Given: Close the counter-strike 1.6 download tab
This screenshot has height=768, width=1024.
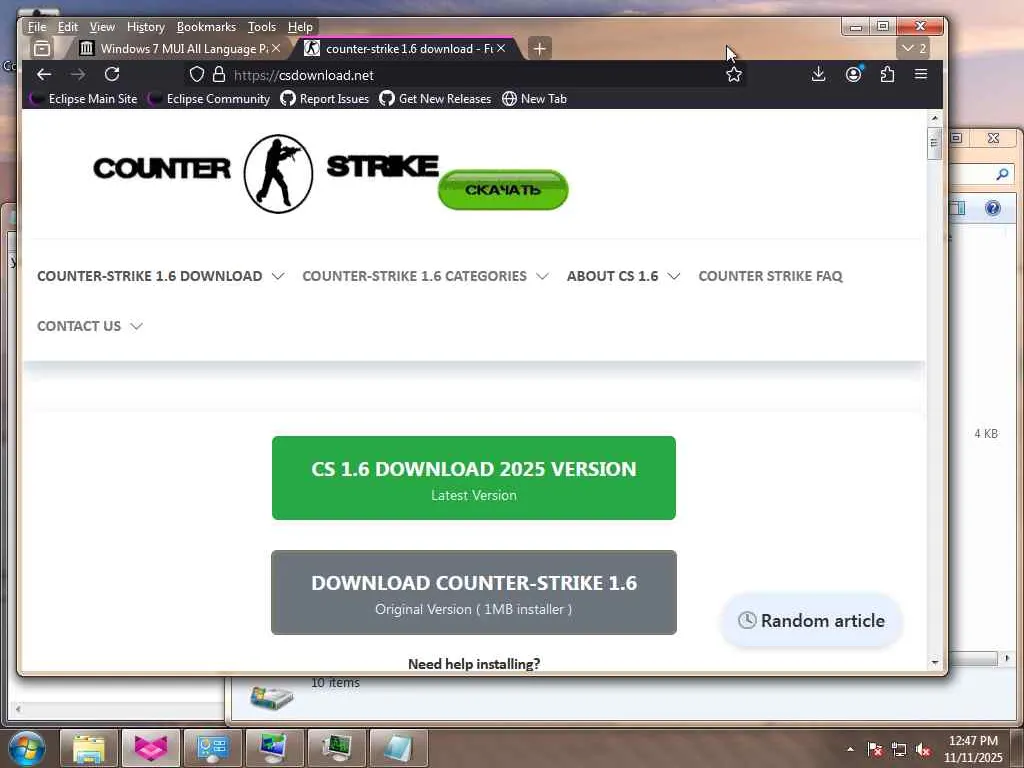Looking at the screenshot, I should pos(501,48).
